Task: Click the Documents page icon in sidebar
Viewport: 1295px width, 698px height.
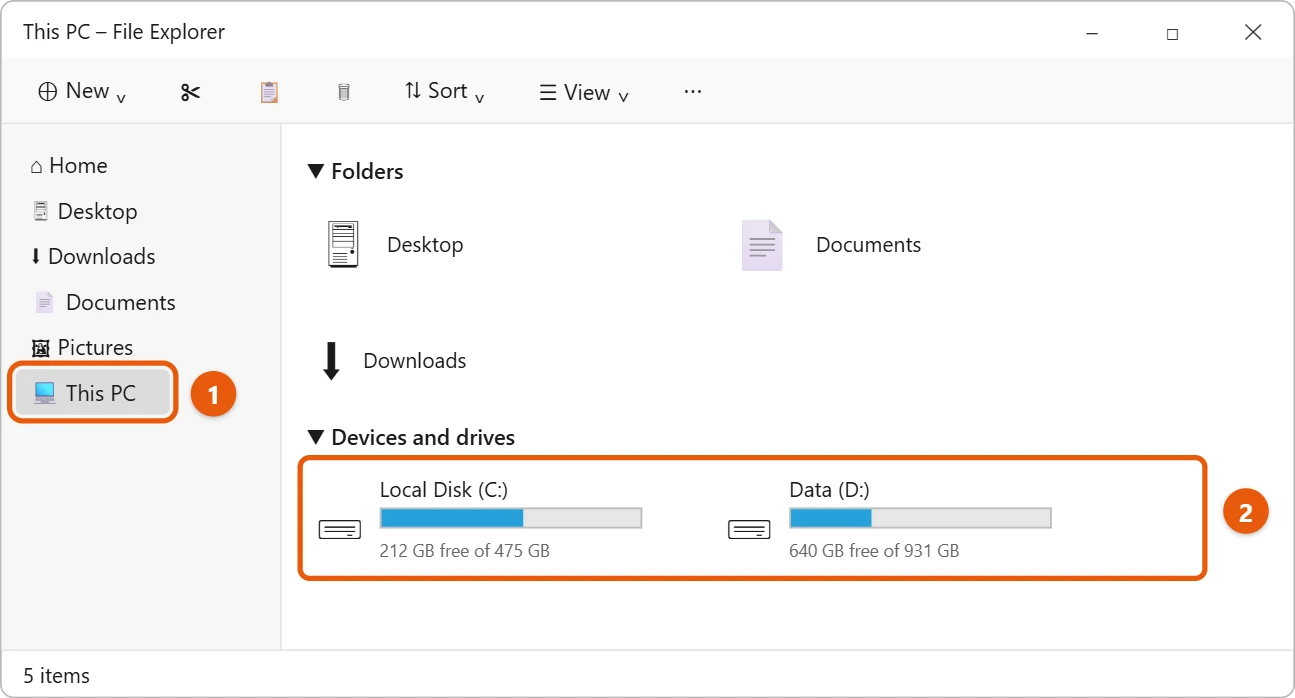Action: tap(44, 302)
